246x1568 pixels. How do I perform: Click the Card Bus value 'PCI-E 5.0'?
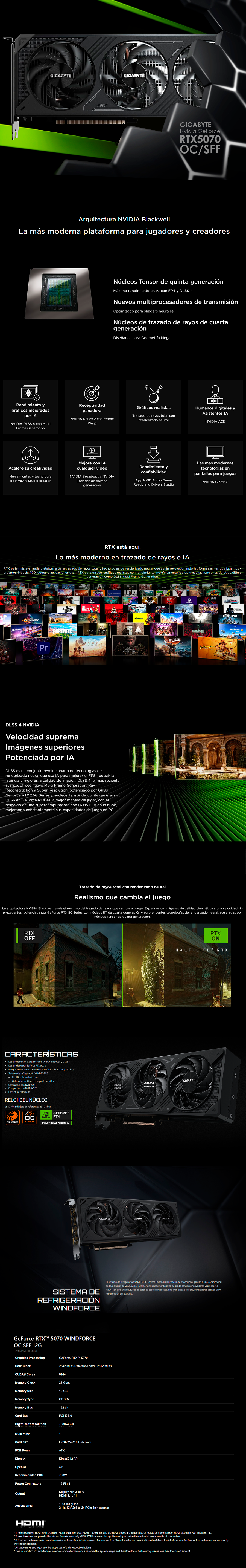66,1416
